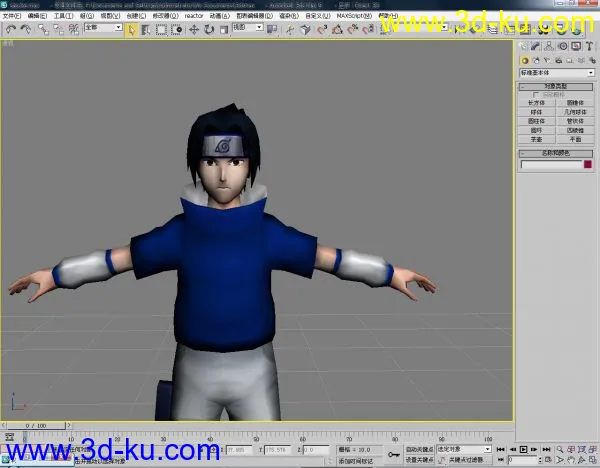
Task: Switch to the Utilities hammer tab
Action: coord(589,46)
